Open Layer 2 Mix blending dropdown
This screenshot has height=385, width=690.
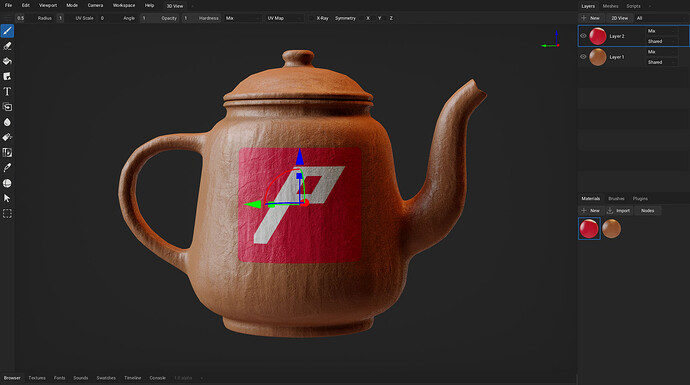click(x=661, y=31)
